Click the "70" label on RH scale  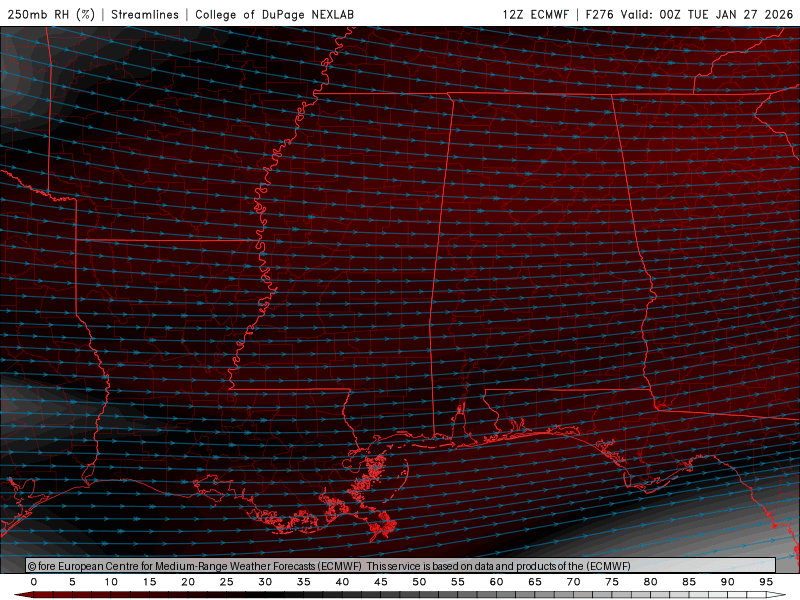coord(573,582)
